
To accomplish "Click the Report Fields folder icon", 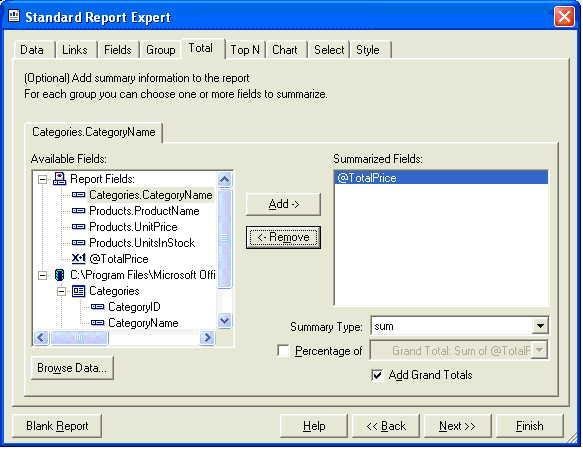I will click(59, 179).
